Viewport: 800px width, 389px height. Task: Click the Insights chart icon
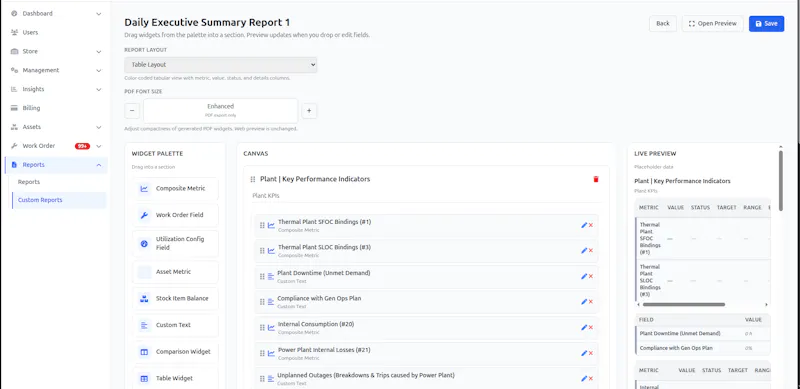click(14, 89)
